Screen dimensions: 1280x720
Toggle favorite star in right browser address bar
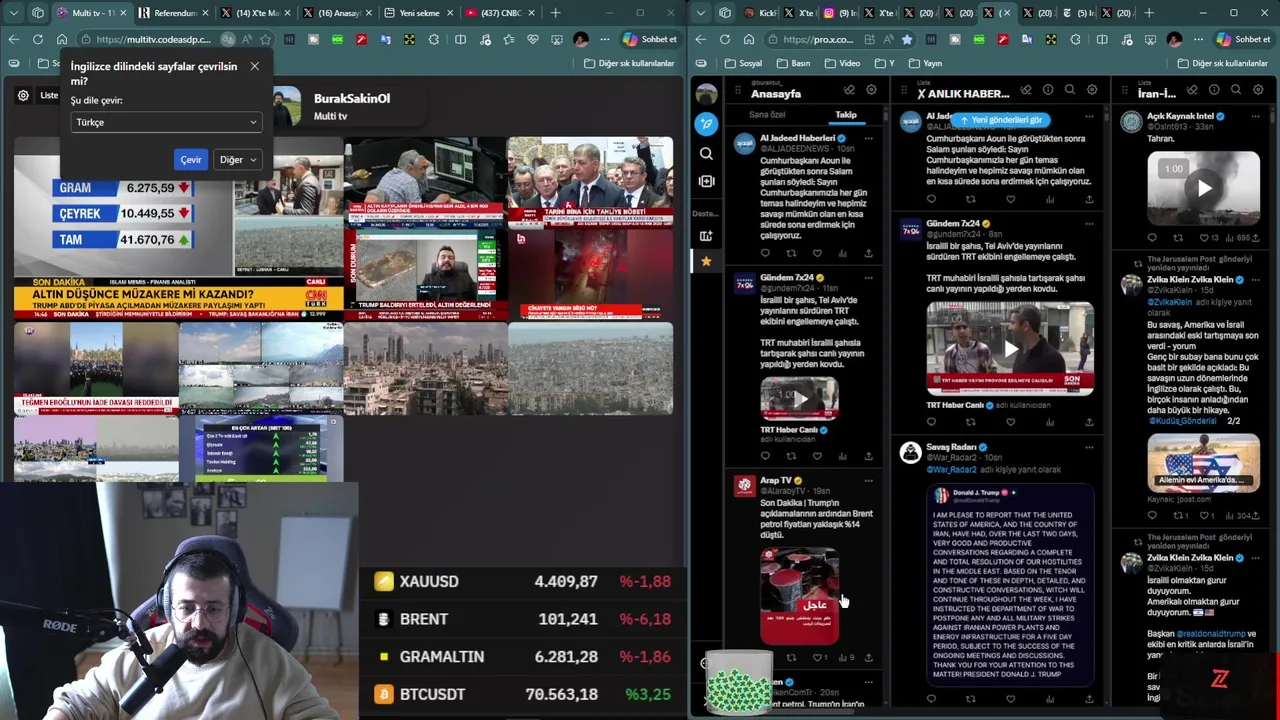coord(907,39)
